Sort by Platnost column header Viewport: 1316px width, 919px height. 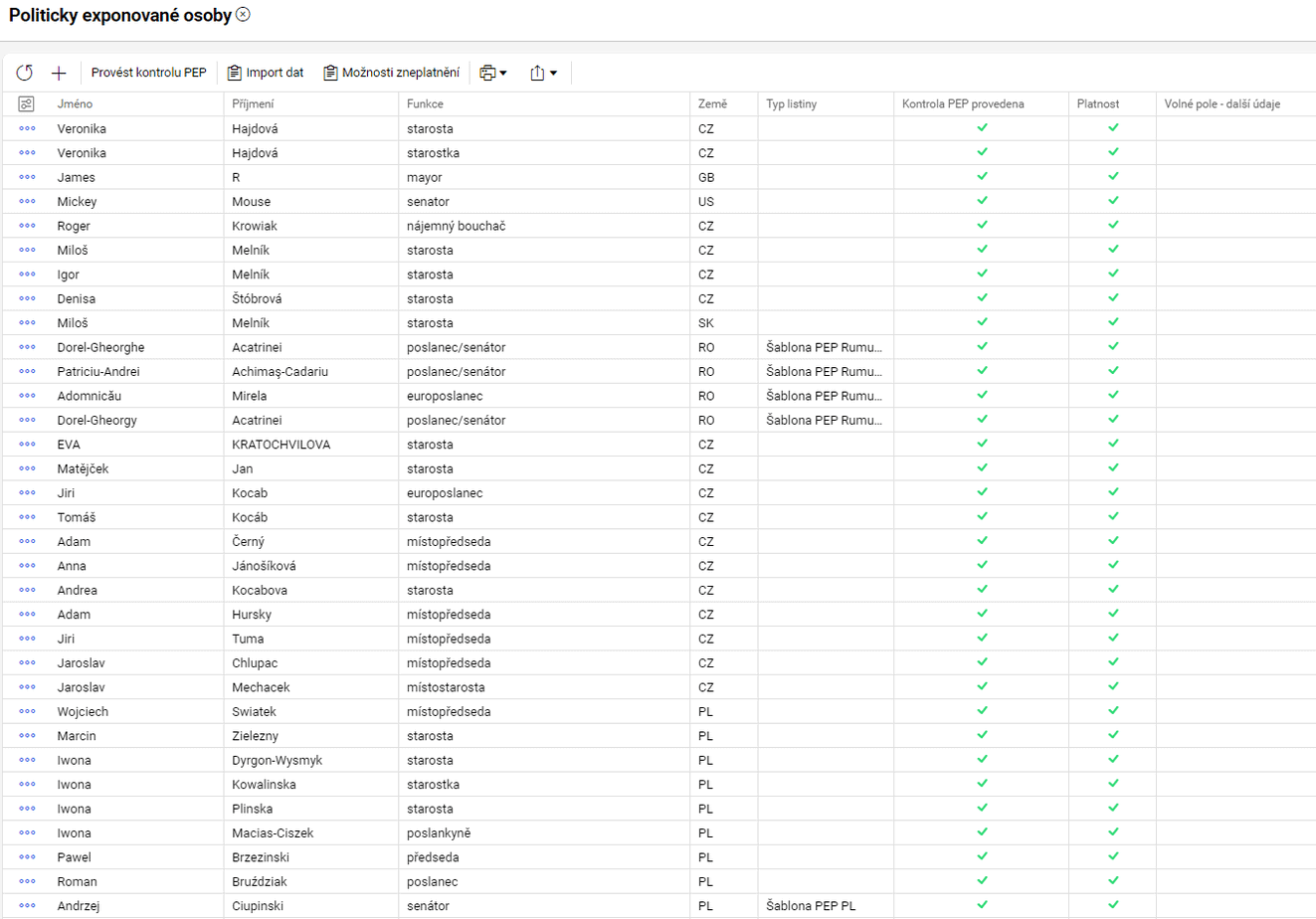(1098, 103)
